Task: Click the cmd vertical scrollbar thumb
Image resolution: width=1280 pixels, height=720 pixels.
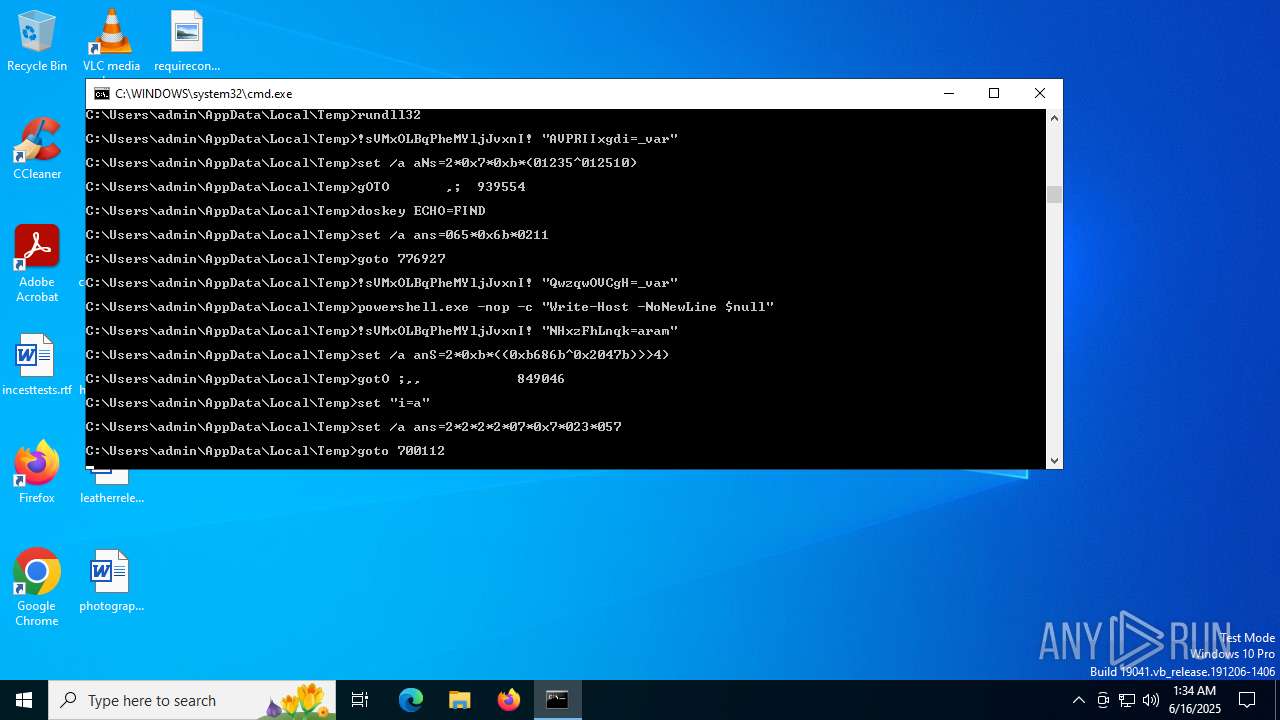Action: pyautogui.click(x=1054, y=194)
